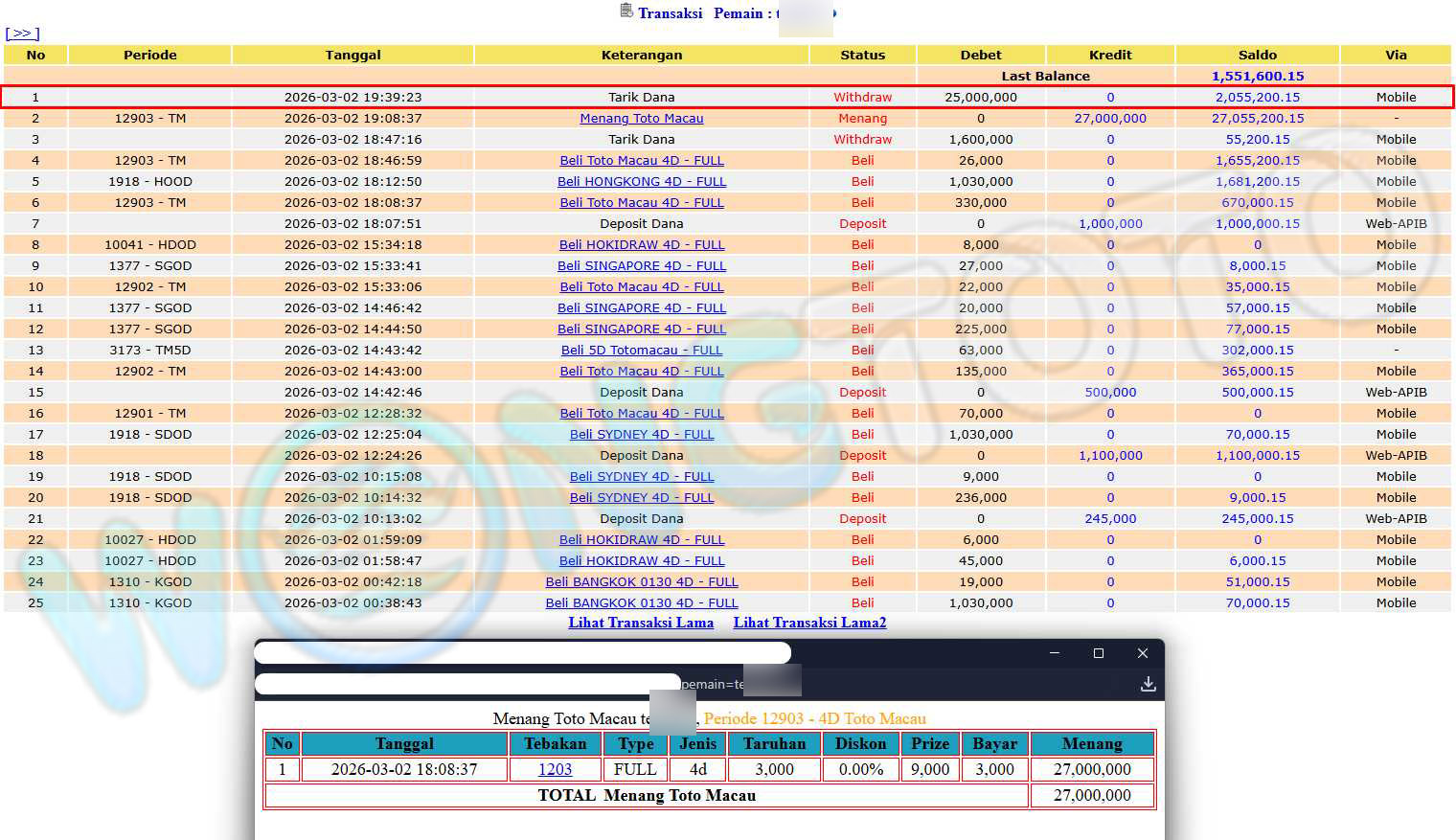The image size is (1456, 840).
Task: Minimize the popup window
Action: click(1054, 653)
